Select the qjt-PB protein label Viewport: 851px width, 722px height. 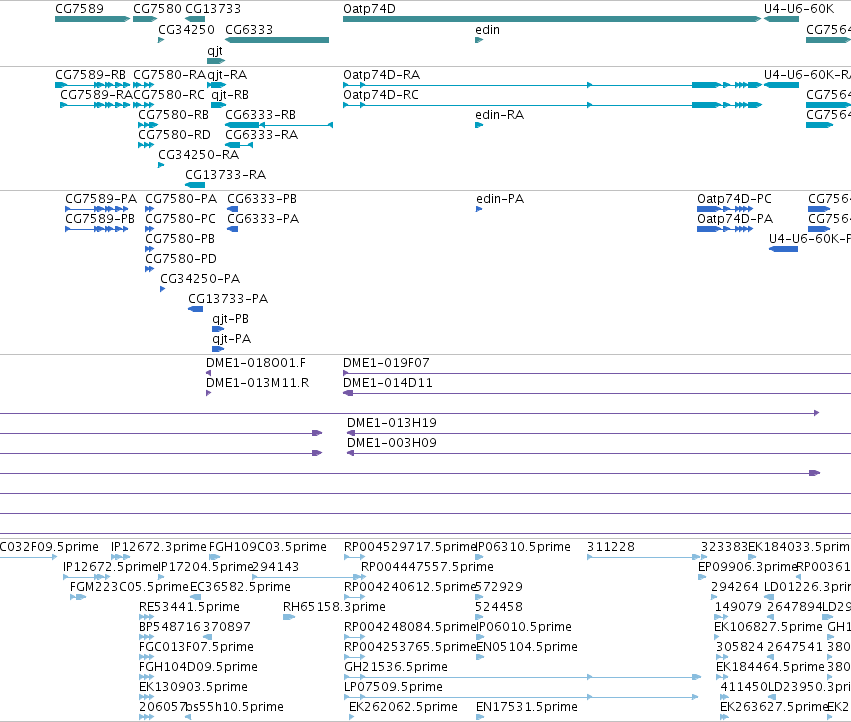(230, 320)
